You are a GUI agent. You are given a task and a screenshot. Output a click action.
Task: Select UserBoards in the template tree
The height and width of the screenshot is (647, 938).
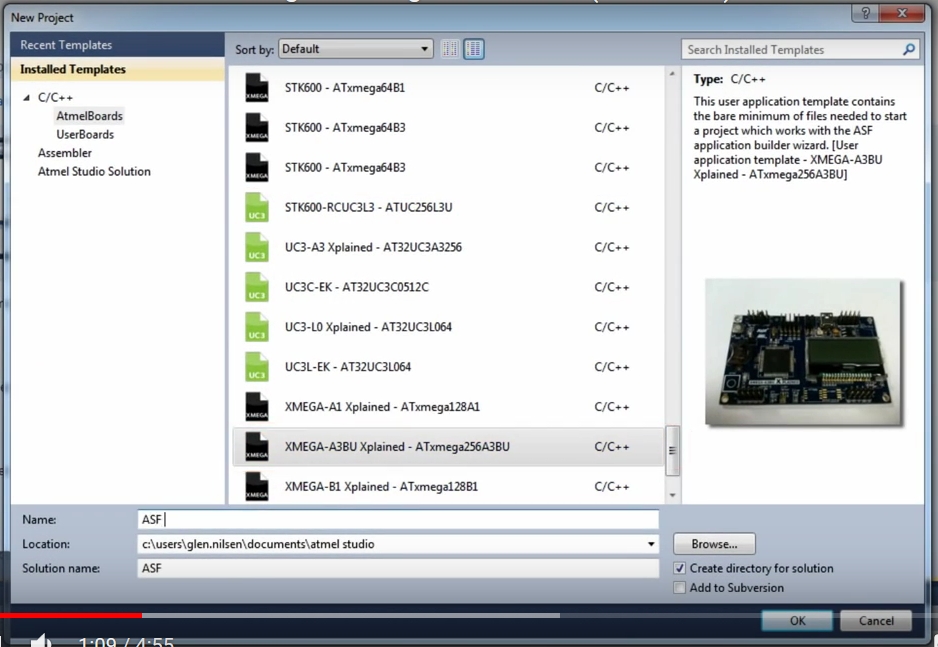tap(85, 135)
